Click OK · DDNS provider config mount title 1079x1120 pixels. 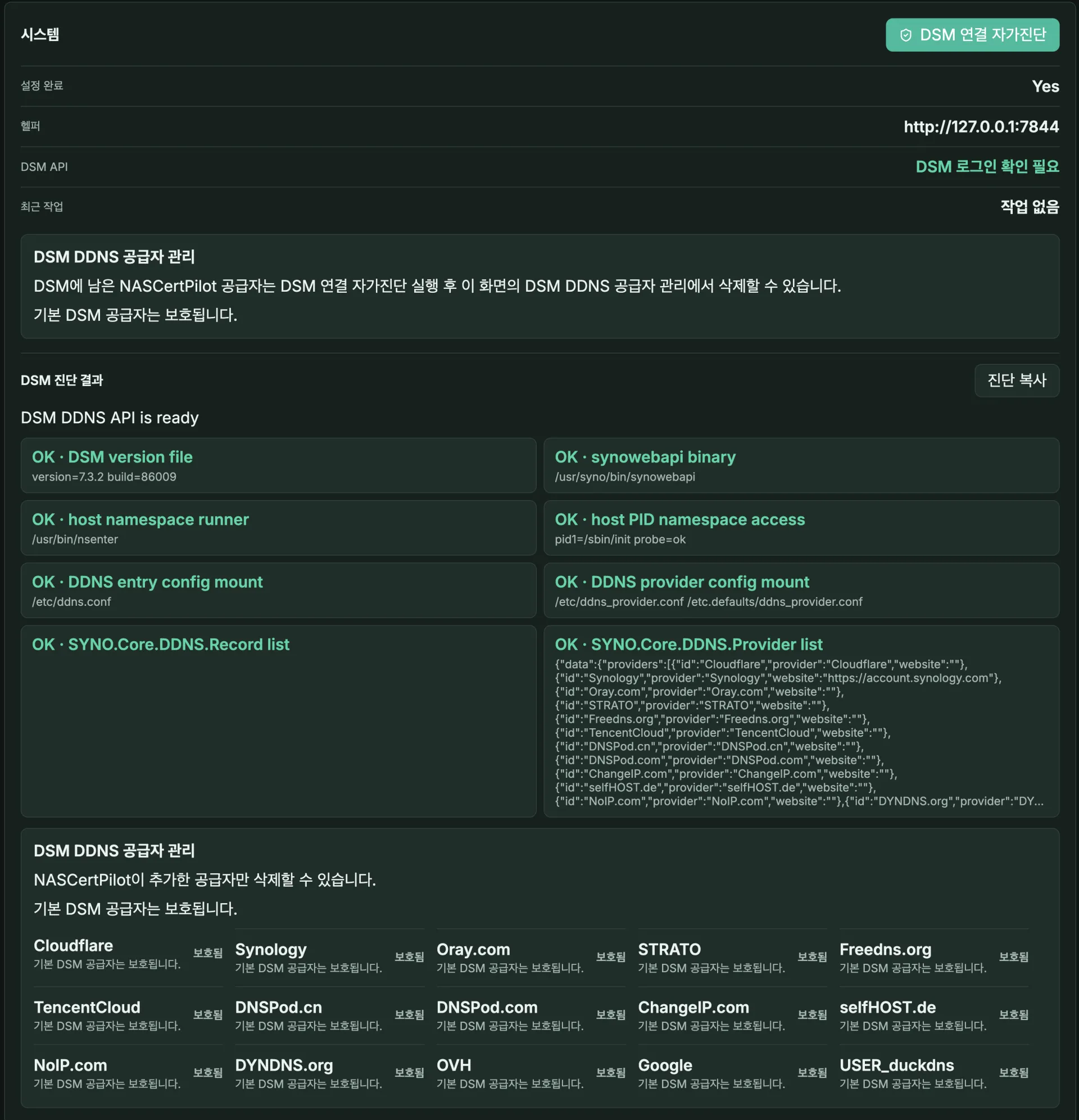point(682,582)
